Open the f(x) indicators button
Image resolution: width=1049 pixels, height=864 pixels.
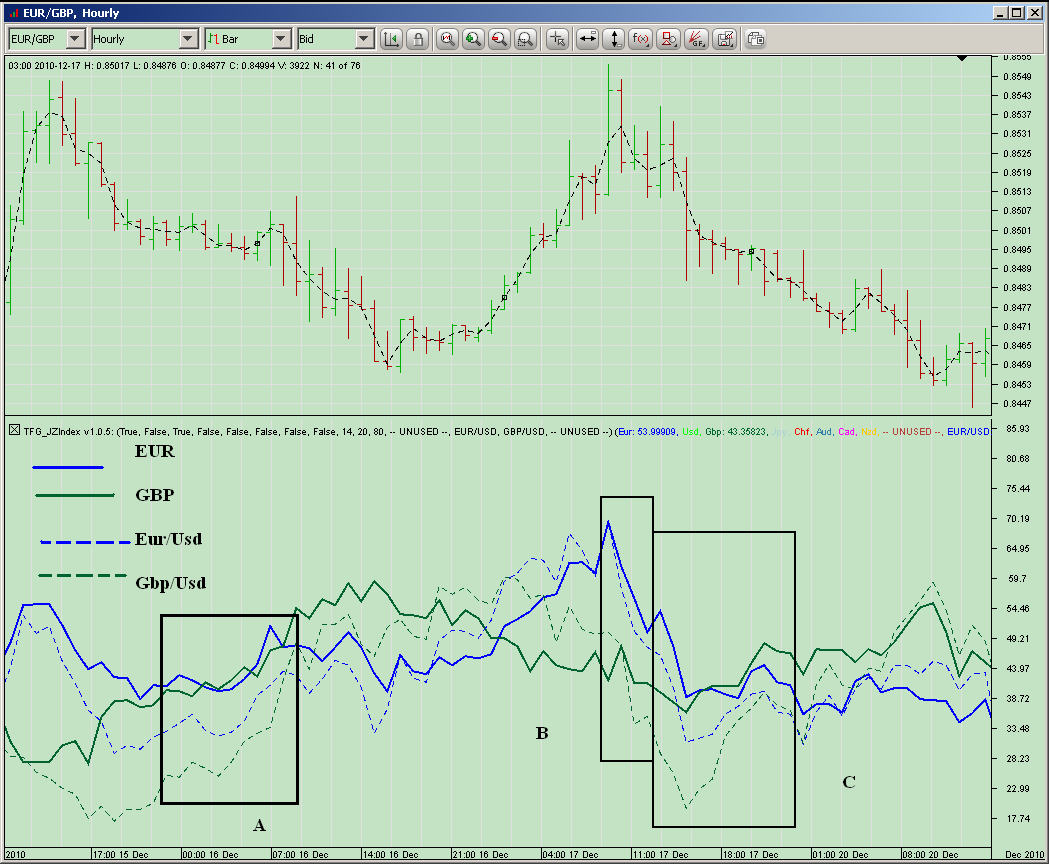point(642,39)
